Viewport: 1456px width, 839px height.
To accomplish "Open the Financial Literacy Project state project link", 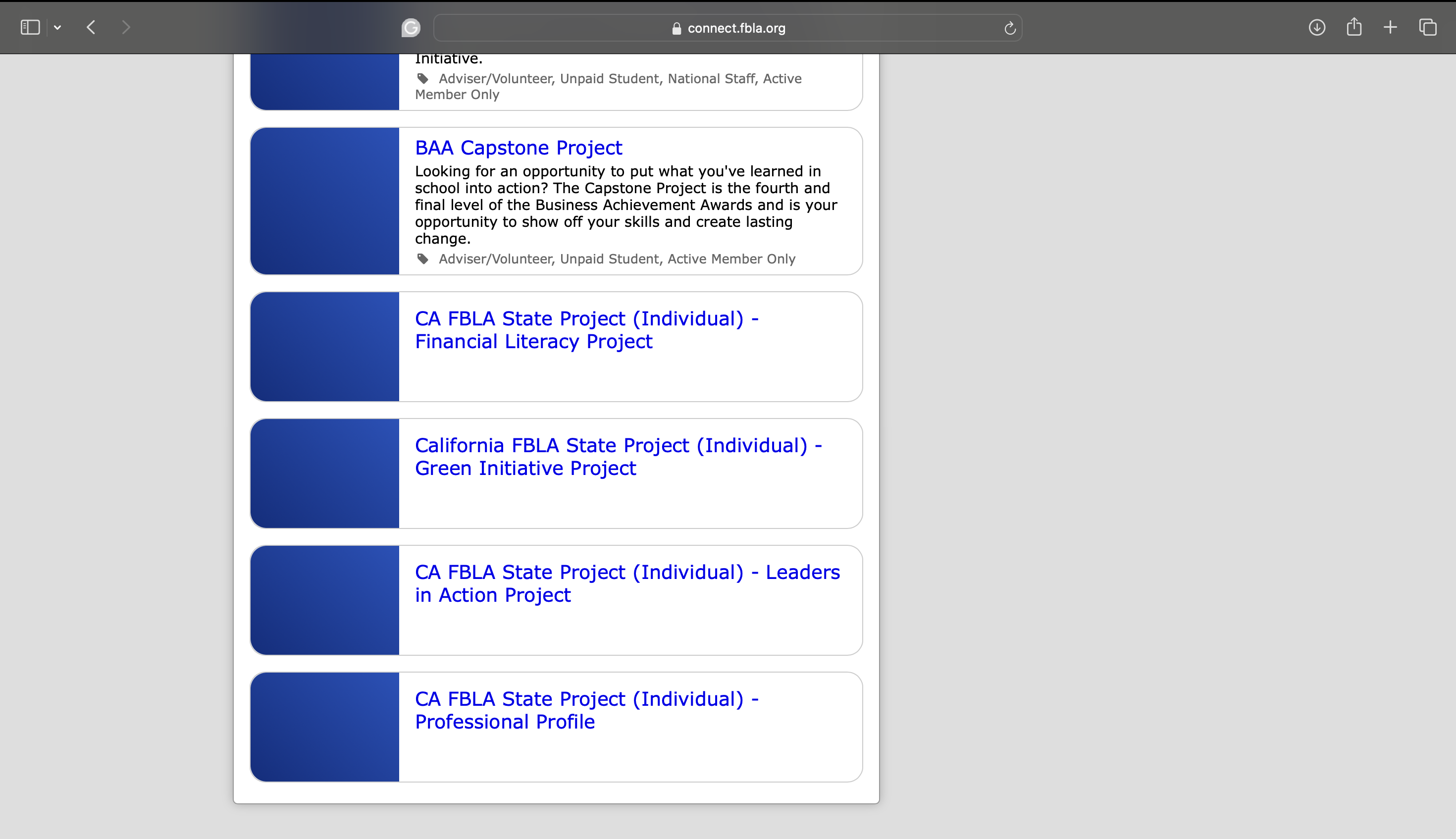I will point(586,330).
